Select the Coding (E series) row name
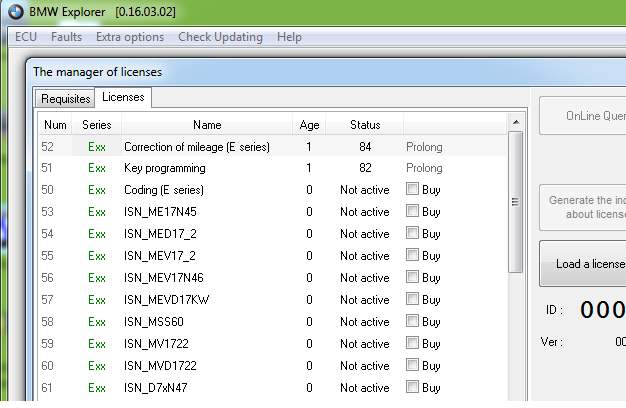This screenshot has width=626, height=408. (164, 190)
